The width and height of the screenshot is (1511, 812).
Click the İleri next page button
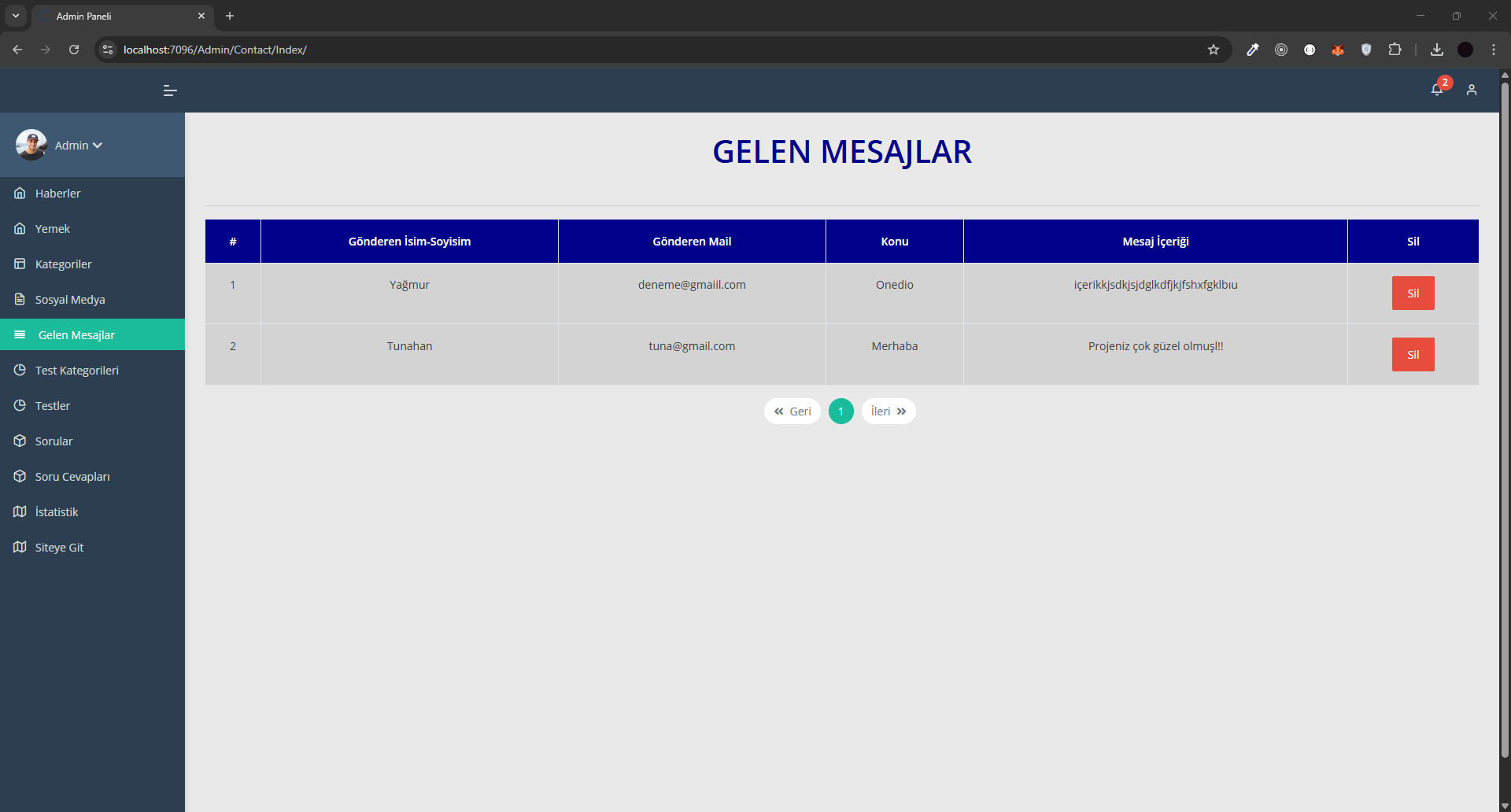tap(888, 412)
